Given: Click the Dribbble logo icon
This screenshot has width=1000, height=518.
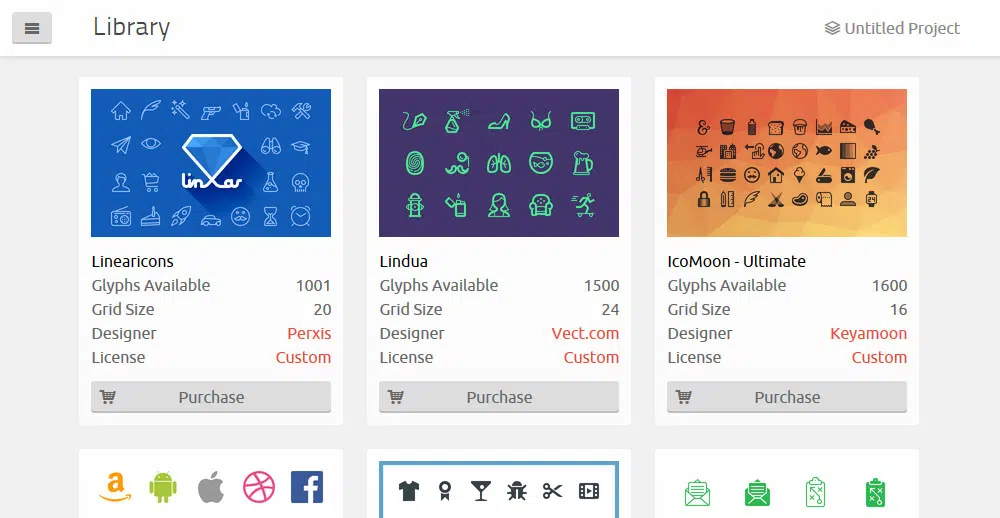Looking at the screenshot, I should tap(259, 487).
